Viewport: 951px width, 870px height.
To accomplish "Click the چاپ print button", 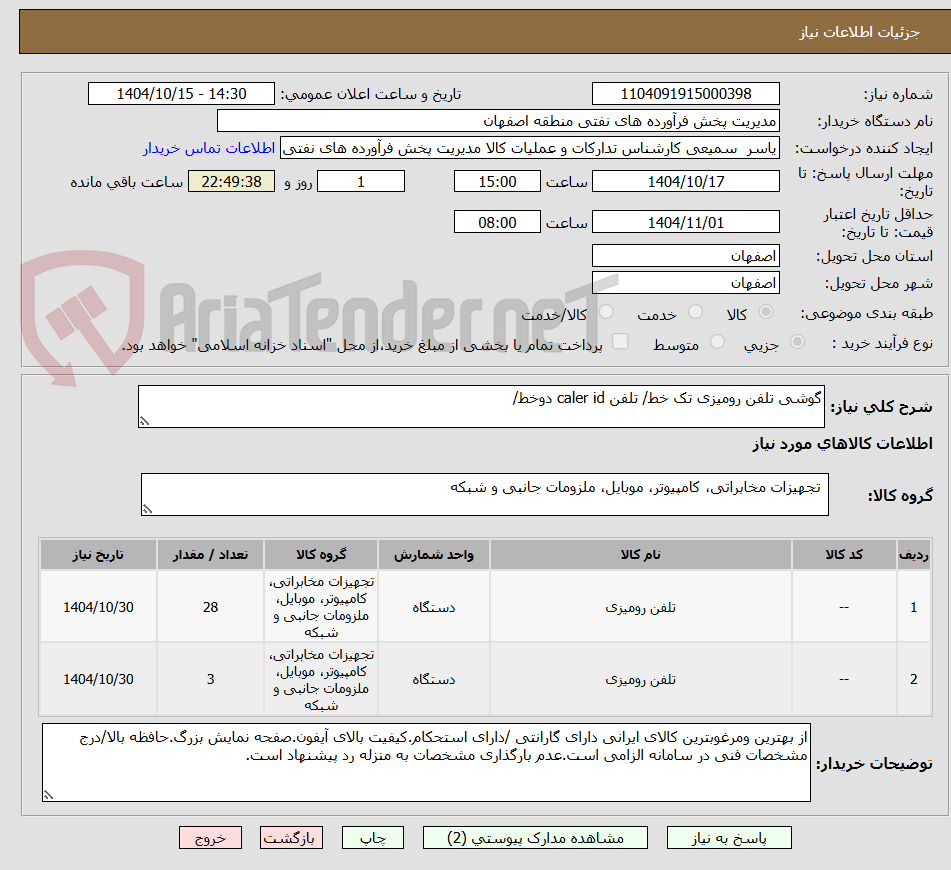I will pyautogui.click(x=372, y=838).
